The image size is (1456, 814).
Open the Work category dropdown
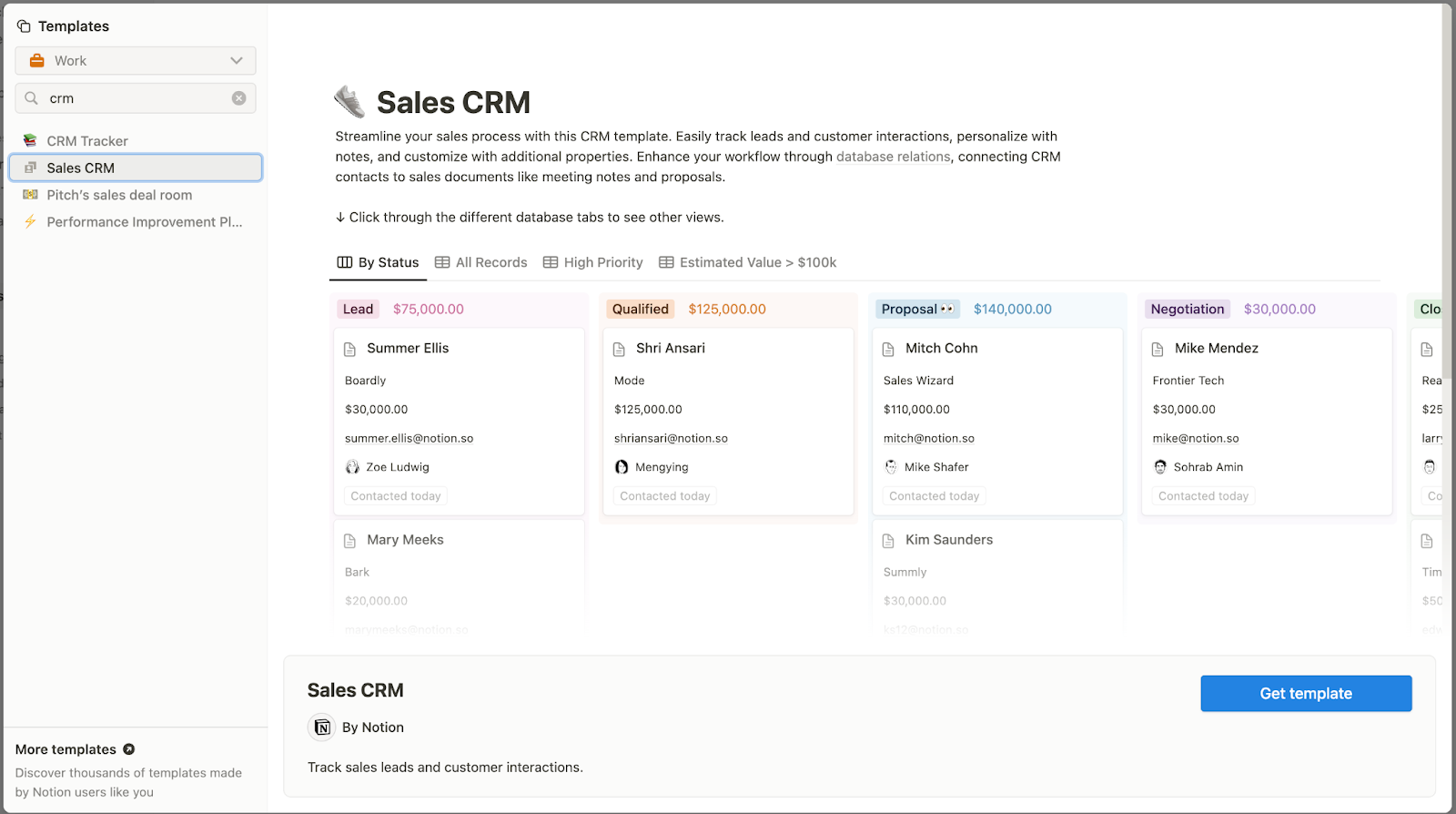coord(136,61)
